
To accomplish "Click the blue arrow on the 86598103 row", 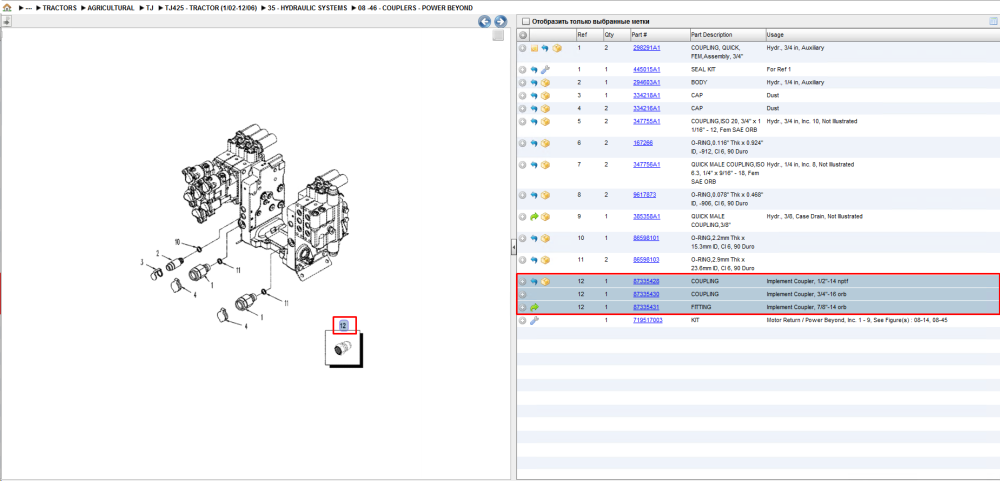I will tap(534, 260).
